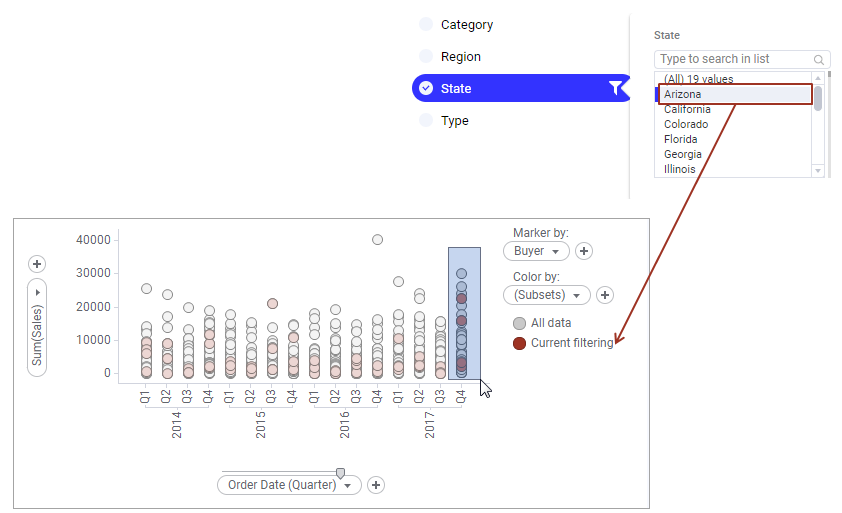Toggle the Category column checkmark
Image resolution: width=842 pixels, height=513 pixels.
click(426, 25)
